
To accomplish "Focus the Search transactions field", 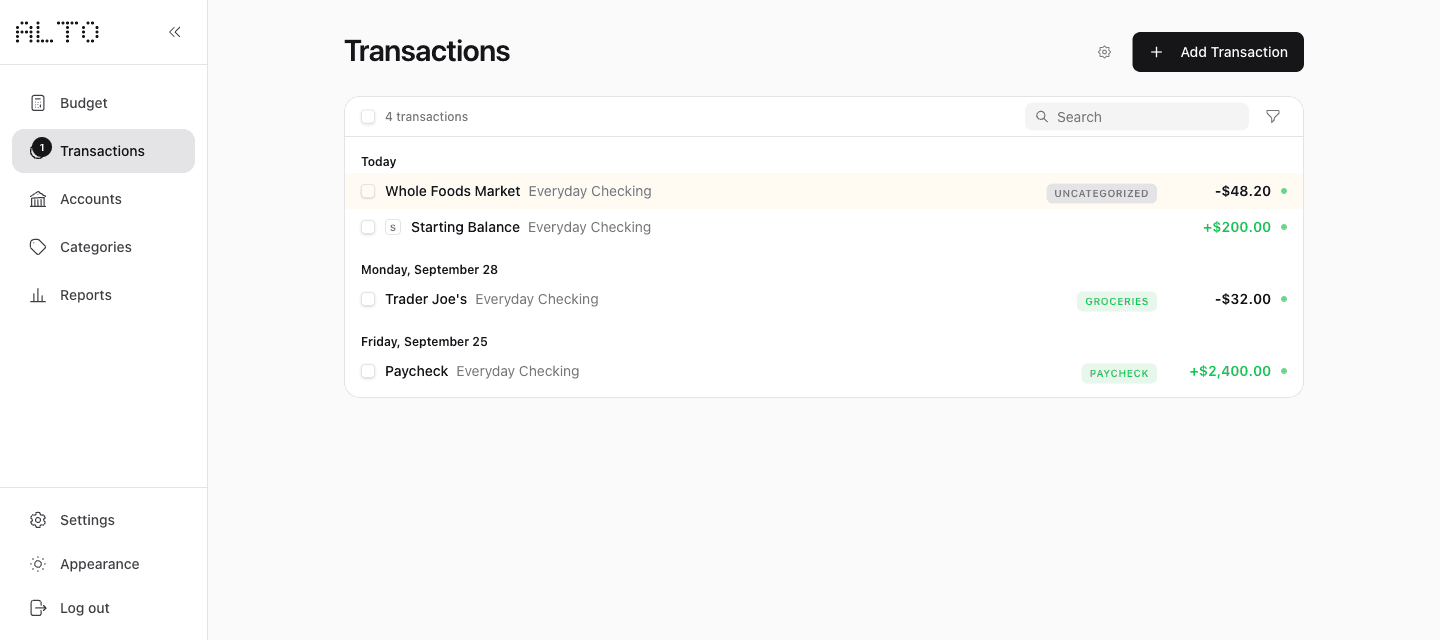I will tap(1137, 117).
